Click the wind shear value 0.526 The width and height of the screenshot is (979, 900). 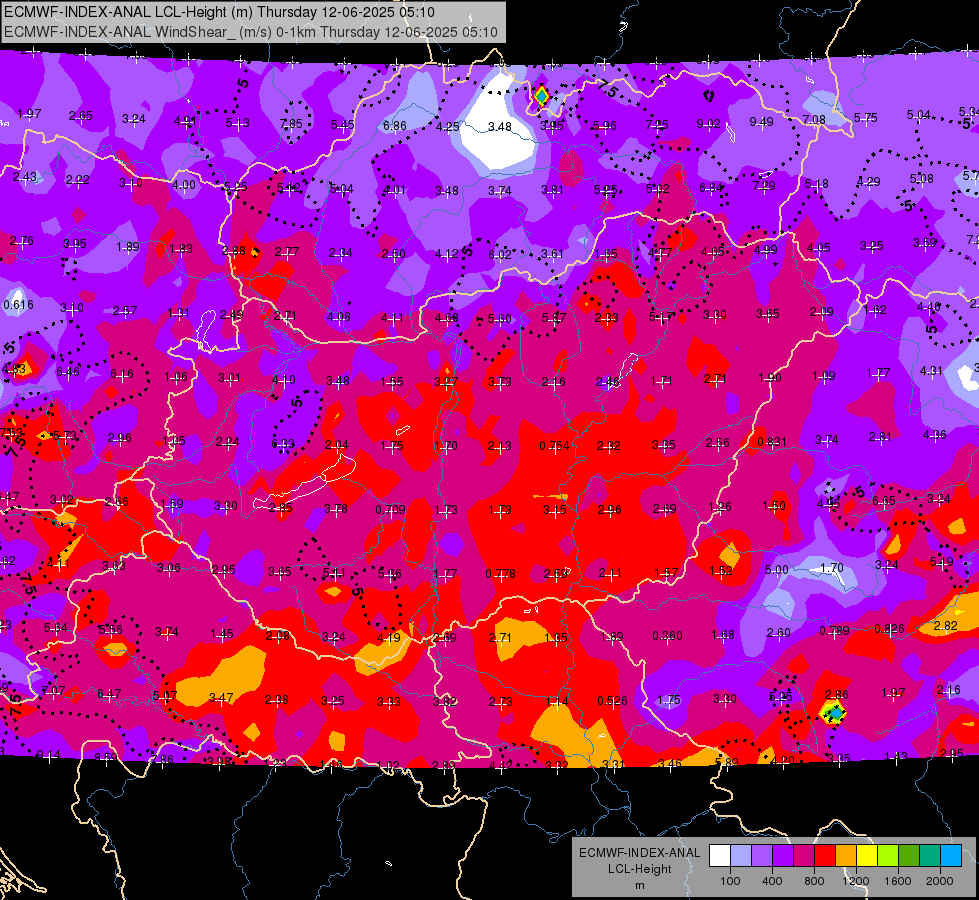tap(612, 701)
